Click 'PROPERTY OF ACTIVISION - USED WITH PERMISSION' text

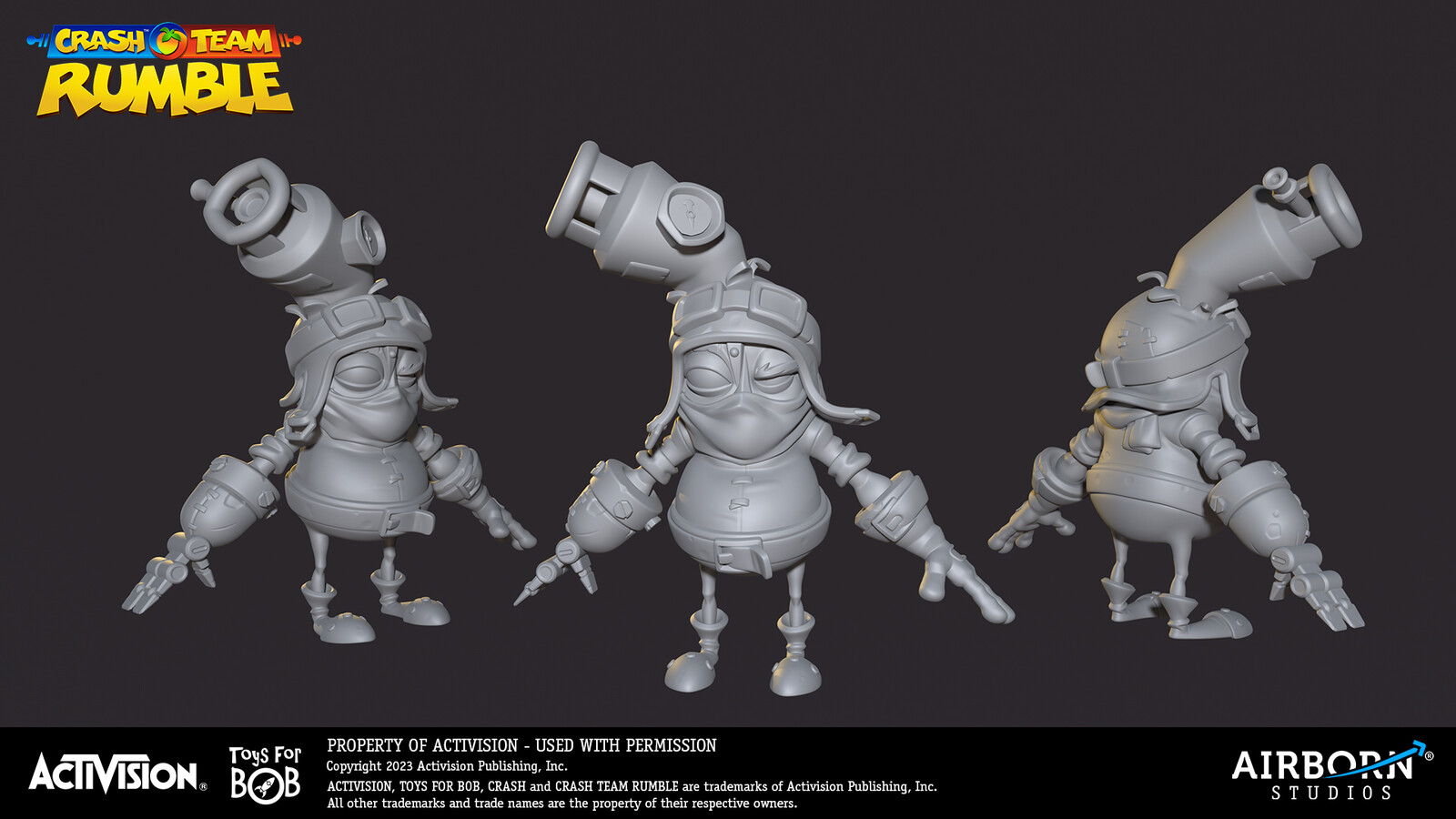point(521,745)
